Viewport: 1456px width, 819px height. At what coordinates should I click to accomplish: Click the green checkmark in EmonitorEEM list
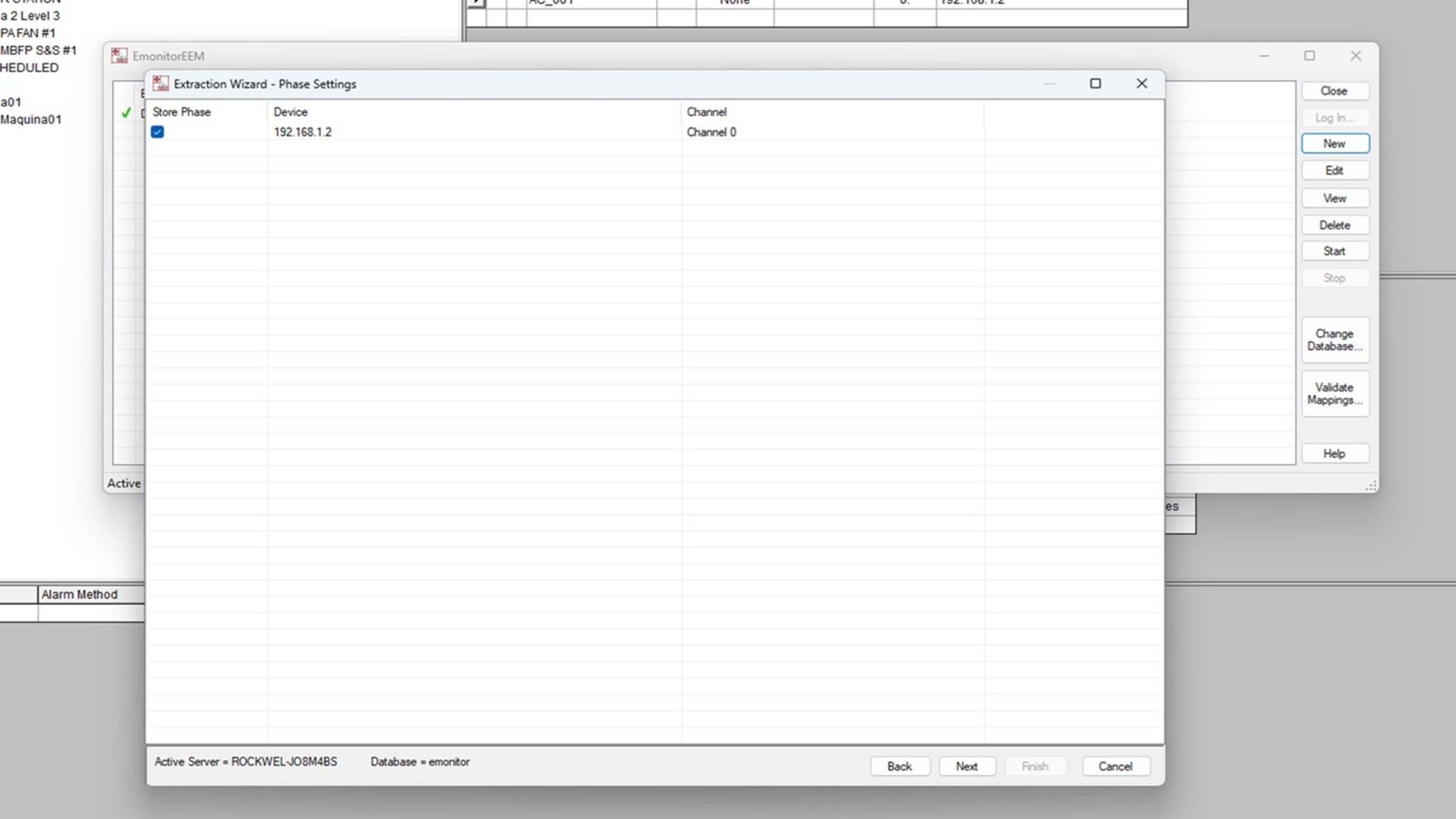pos(126,113)
